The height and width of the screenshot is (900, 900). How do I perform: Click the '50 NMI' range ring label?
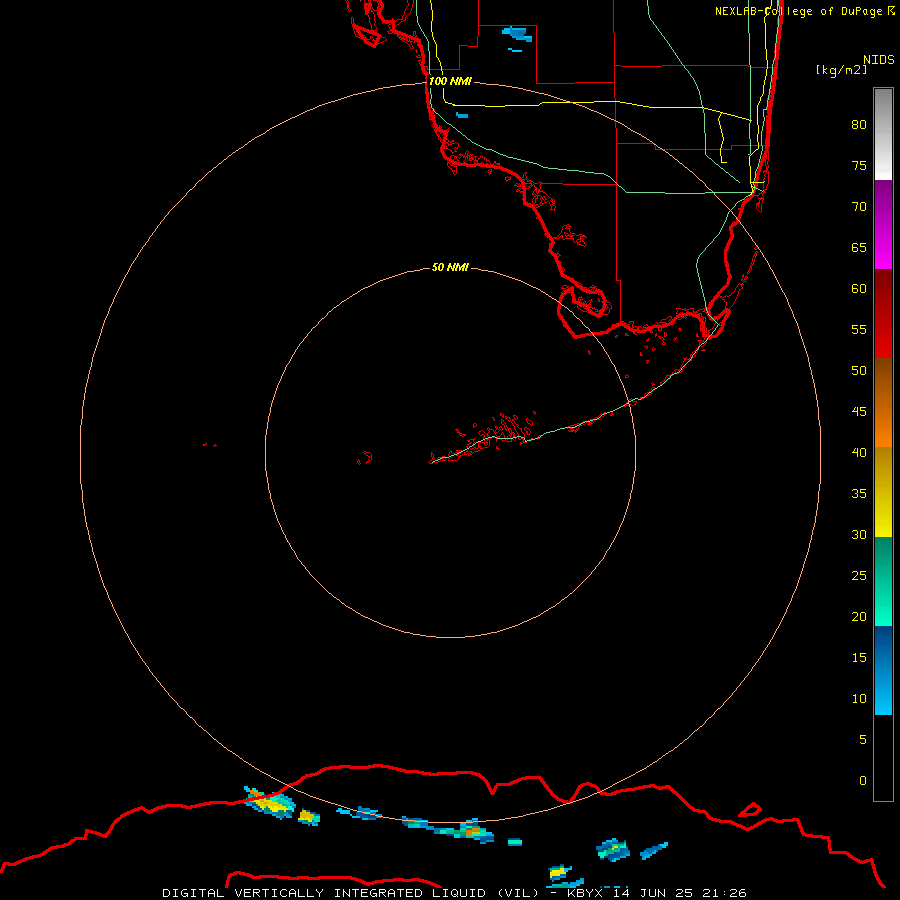pos(450,267)
